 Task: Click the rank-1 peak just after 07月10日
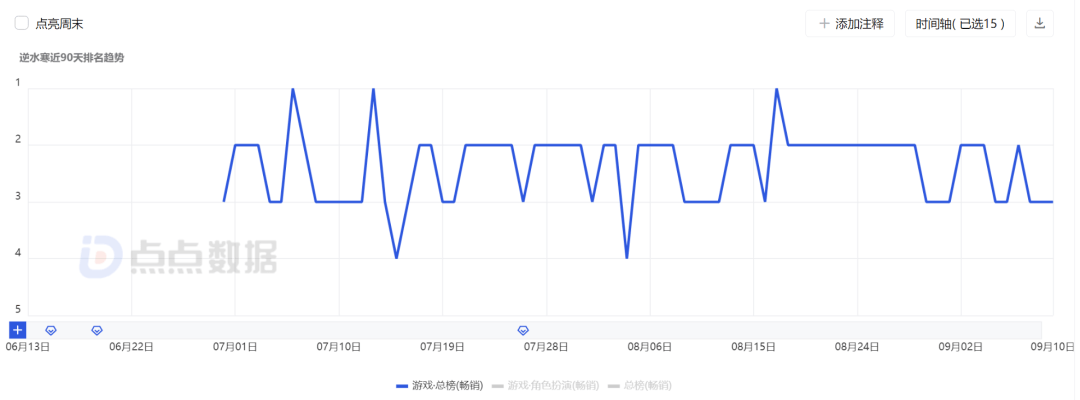coord(373,89)
